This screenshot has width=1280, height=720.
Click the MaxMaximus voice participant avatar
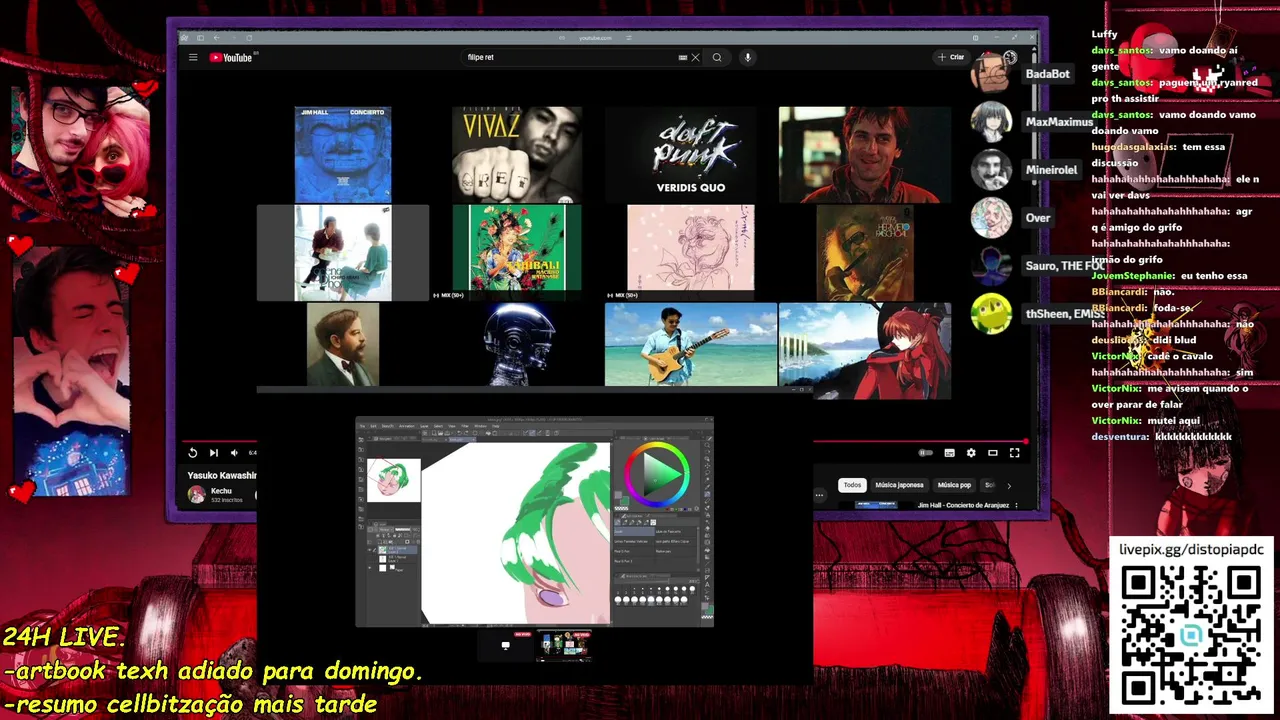(x=991, y=122)
